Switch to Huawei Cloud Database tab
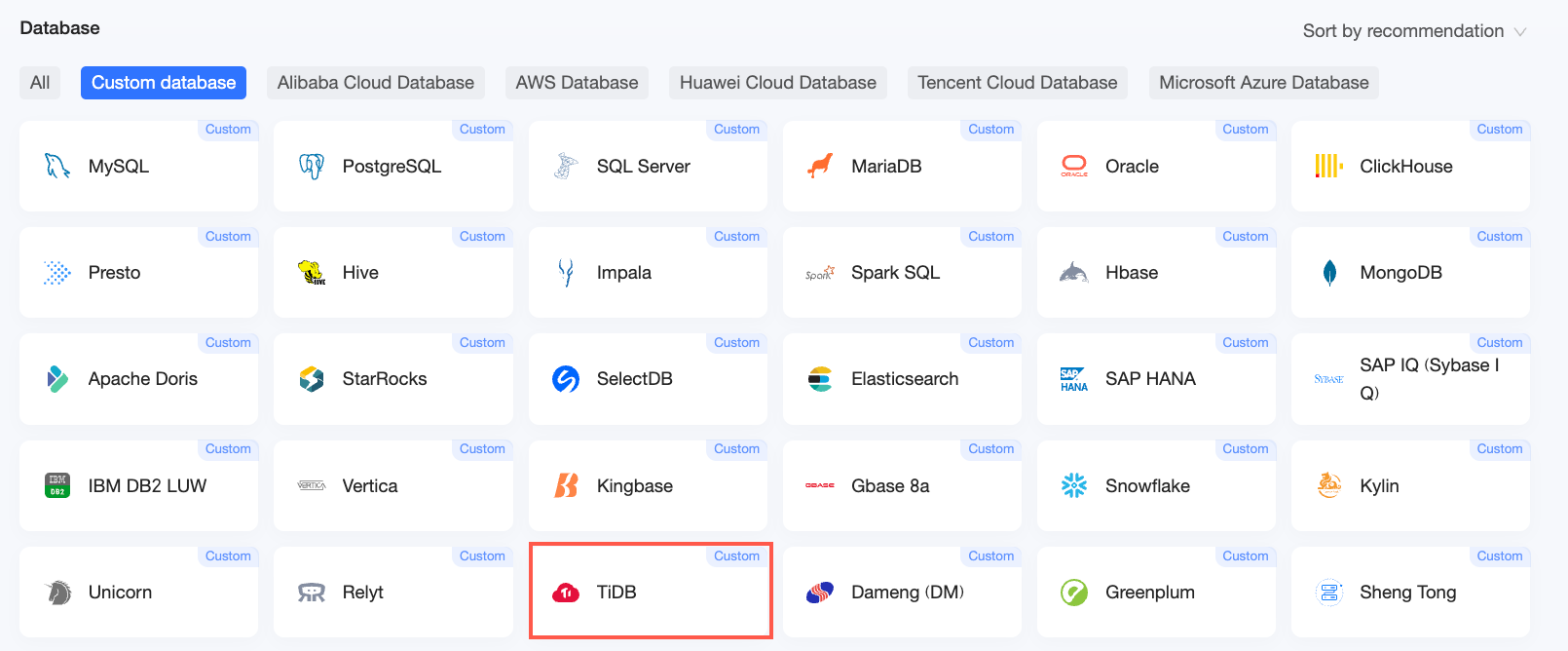The height and width of the screenshot is (651, 1568). click(778, 83)
